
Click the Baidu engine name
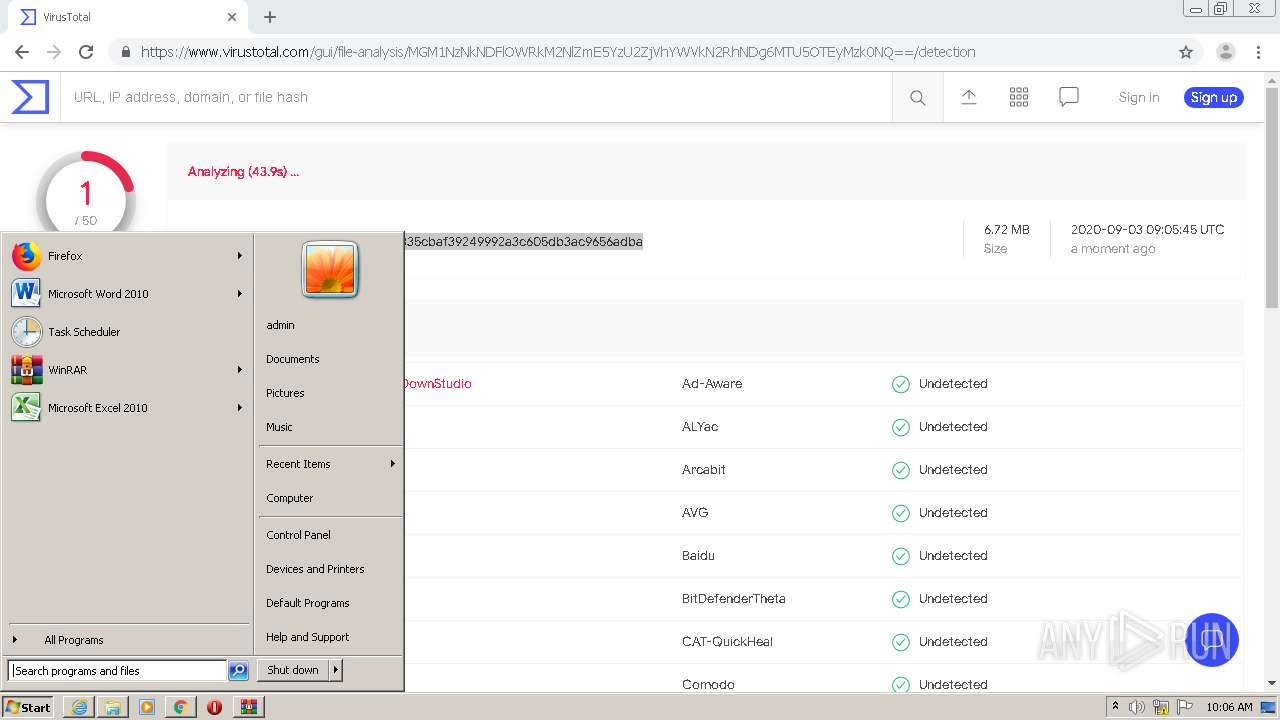(x=698, y=556)
